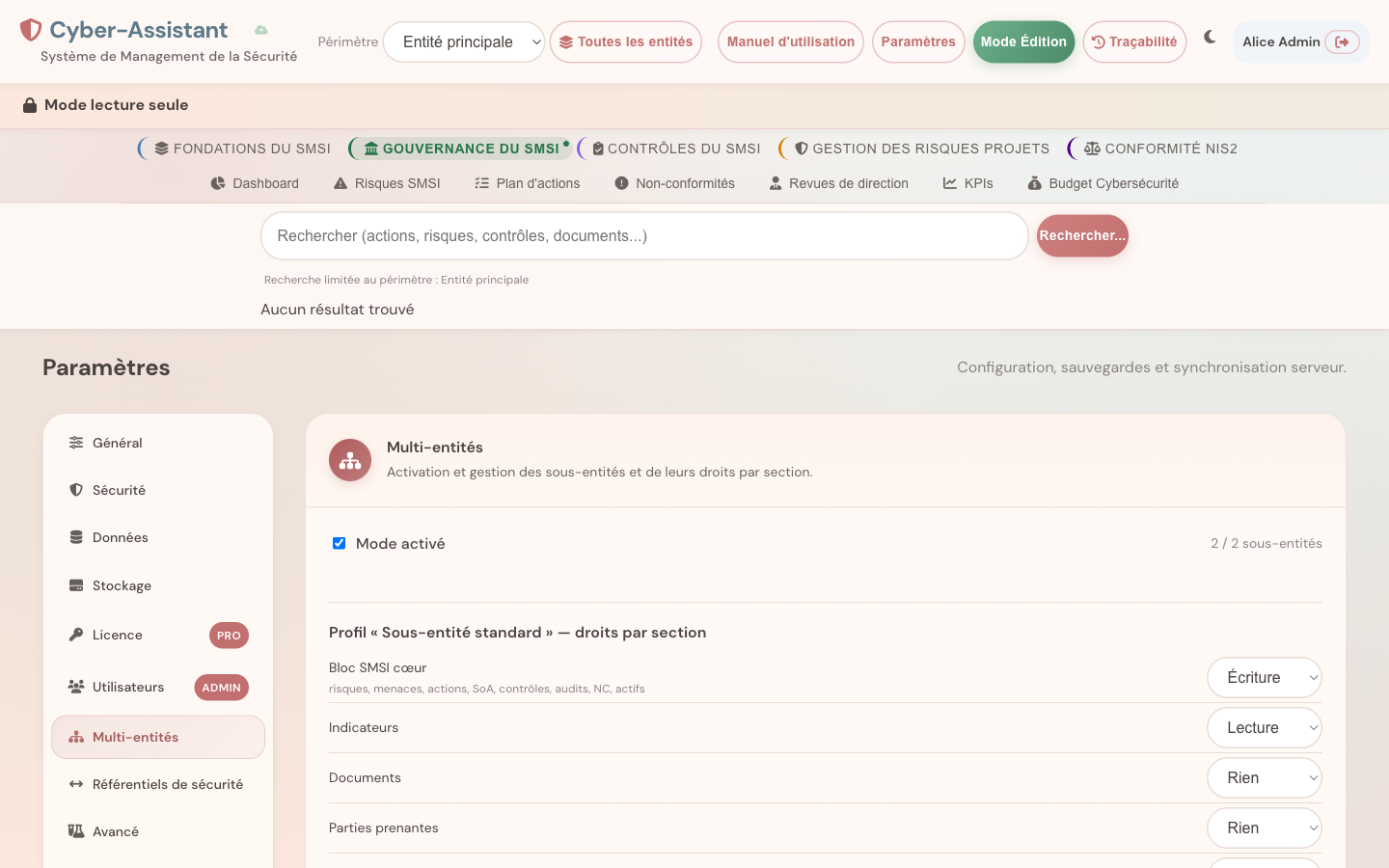This screenshot has height=868, width=1389.
Task: Open the Périmètre Entité principale dropdown
Action: pos(464,41)
